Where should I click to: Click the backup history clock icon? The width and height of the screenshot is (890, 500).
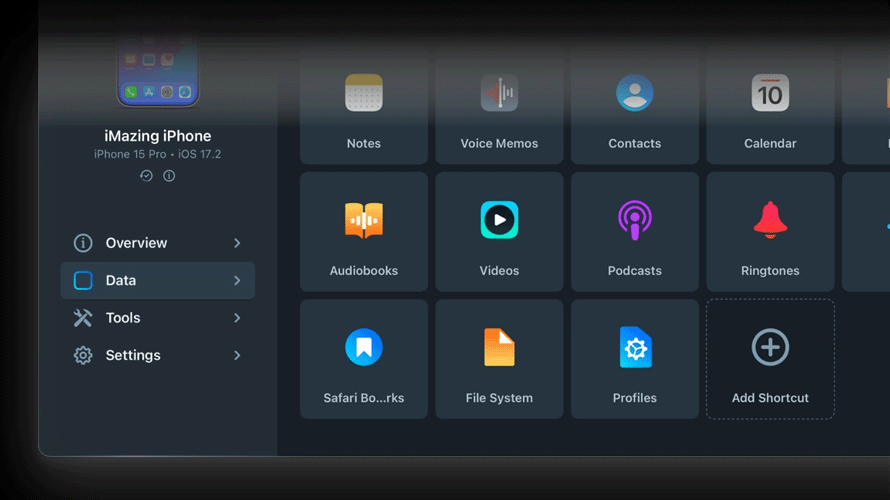146,176
